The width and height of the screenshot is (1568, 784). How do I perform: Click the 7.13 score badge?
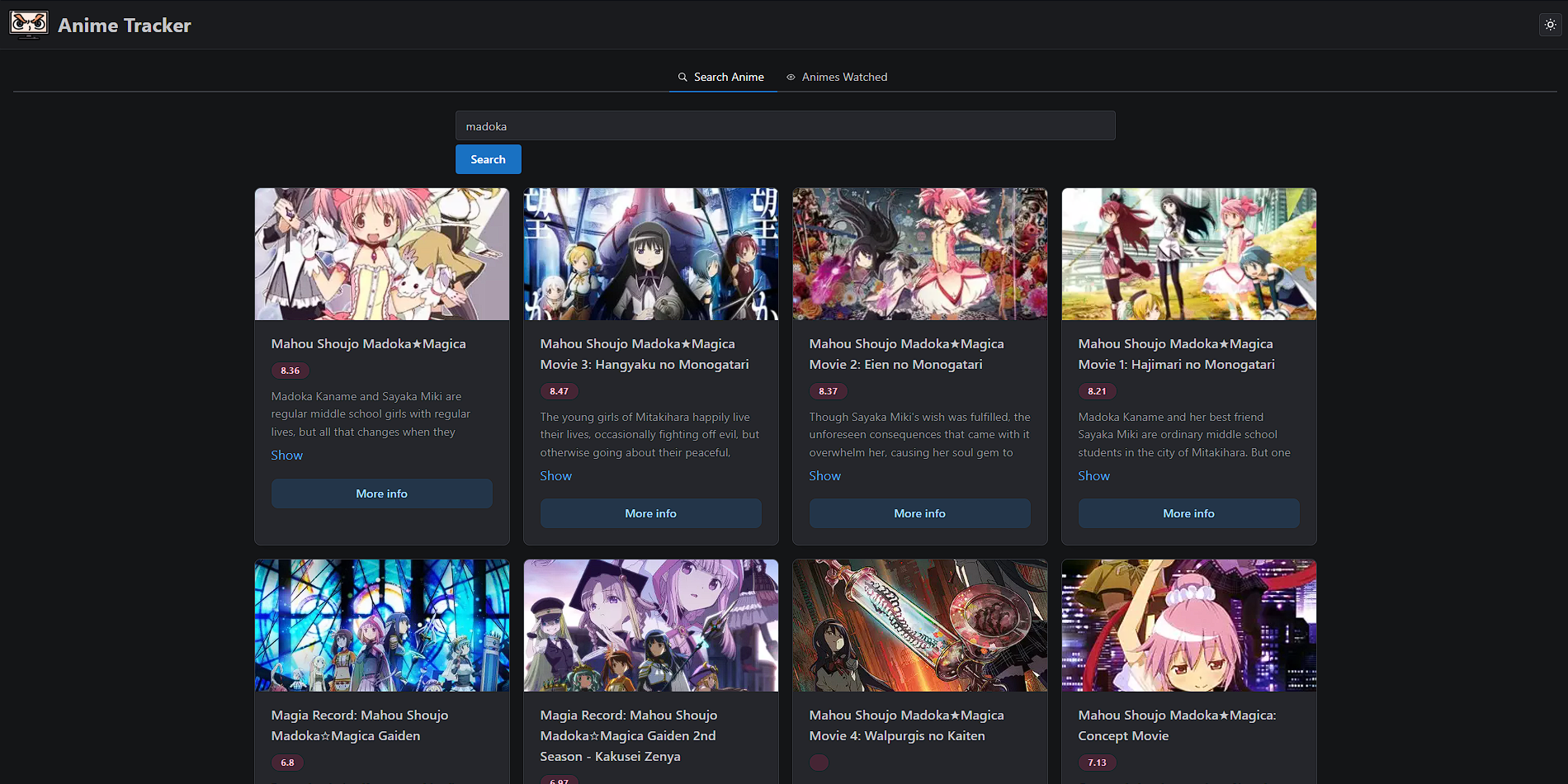pyautogui.click(x=1098, y=763)
